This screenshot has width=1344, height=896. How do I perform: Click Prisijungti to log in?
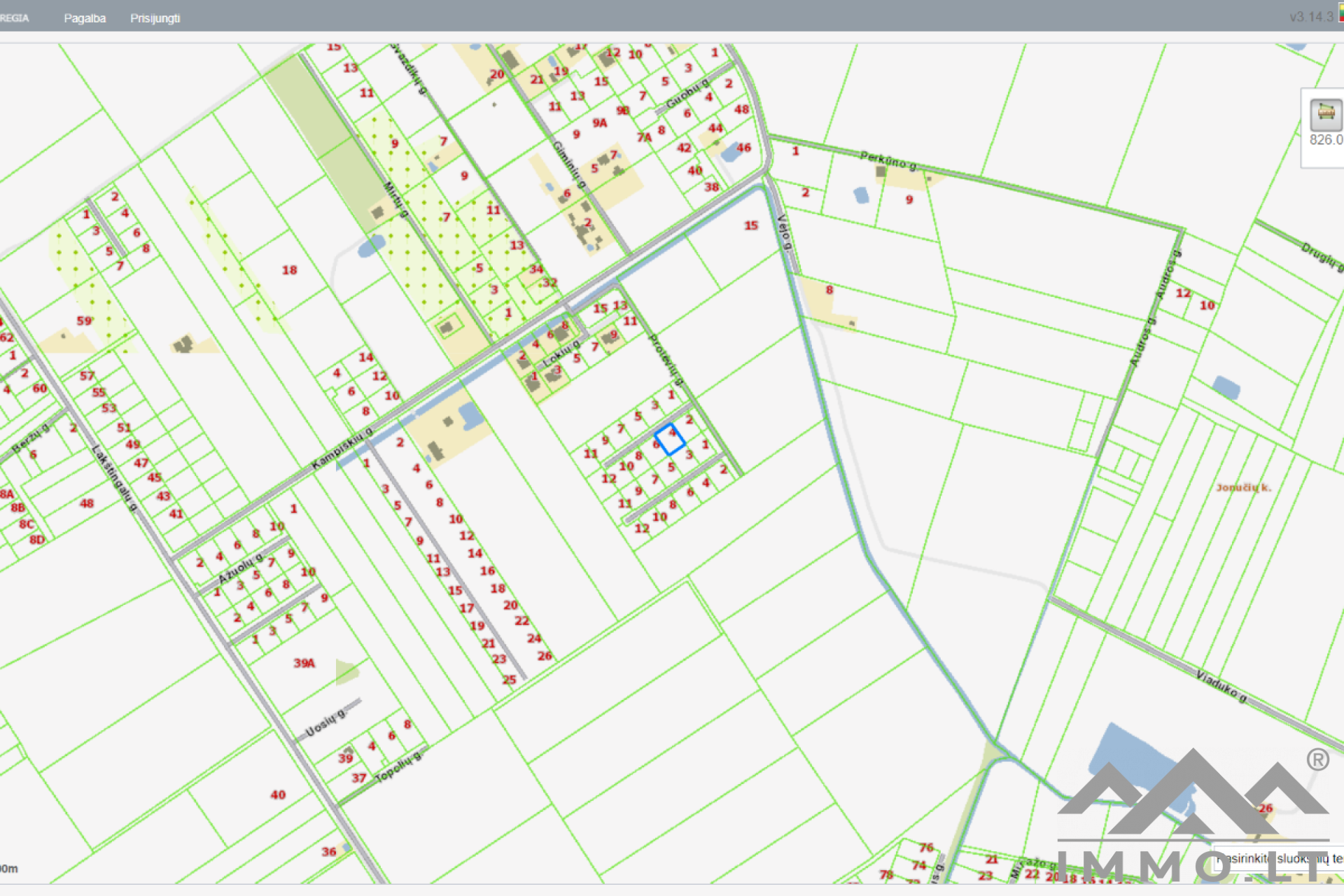point(155,18)
